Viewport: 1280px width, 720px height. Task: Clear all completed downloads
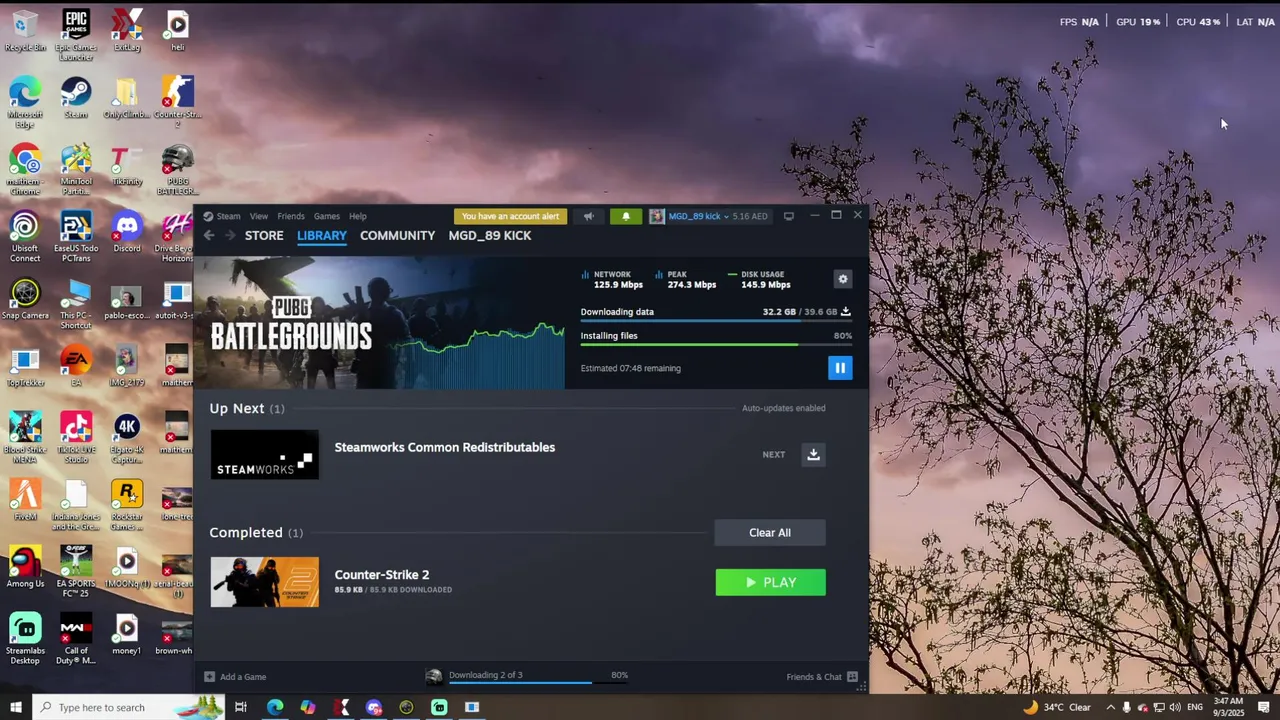pos(770,533)
